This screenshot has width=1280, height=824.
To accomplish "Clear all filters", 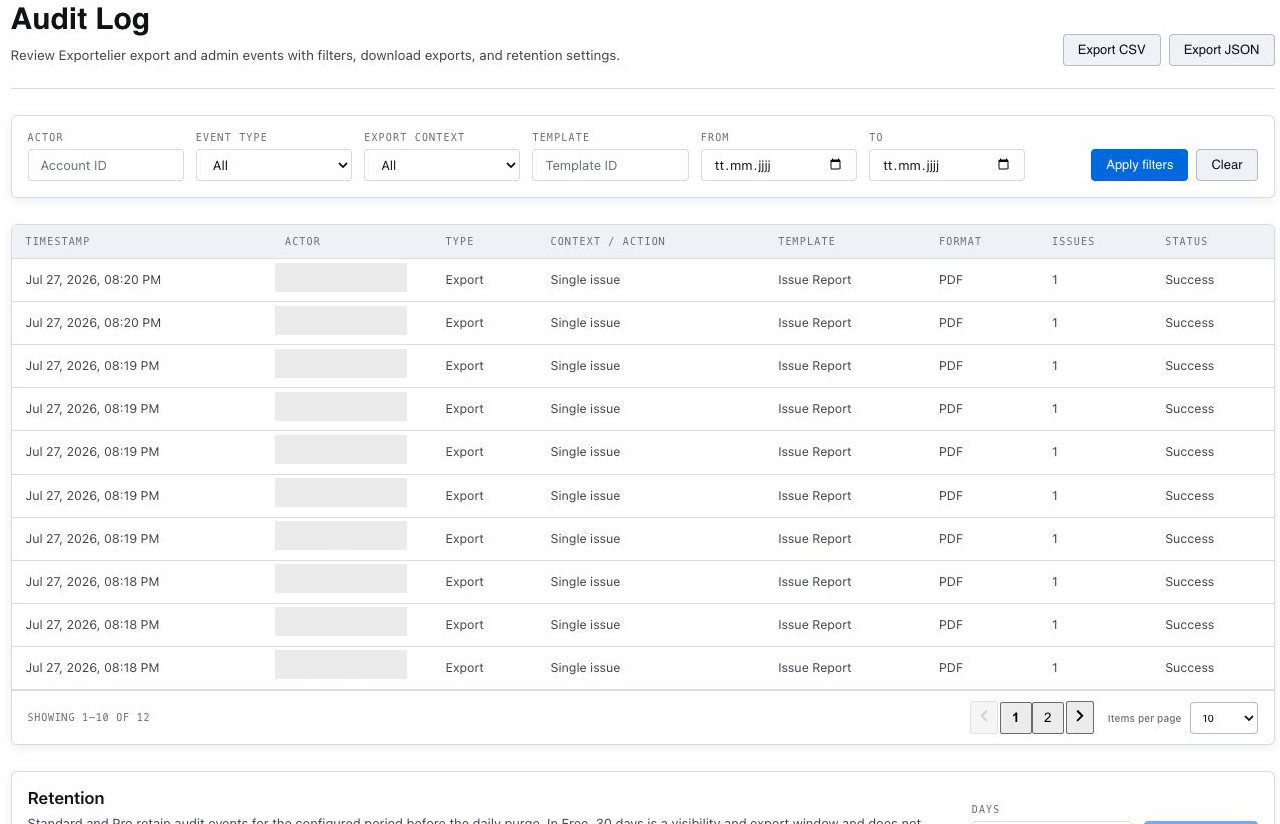I will 1226,165.
